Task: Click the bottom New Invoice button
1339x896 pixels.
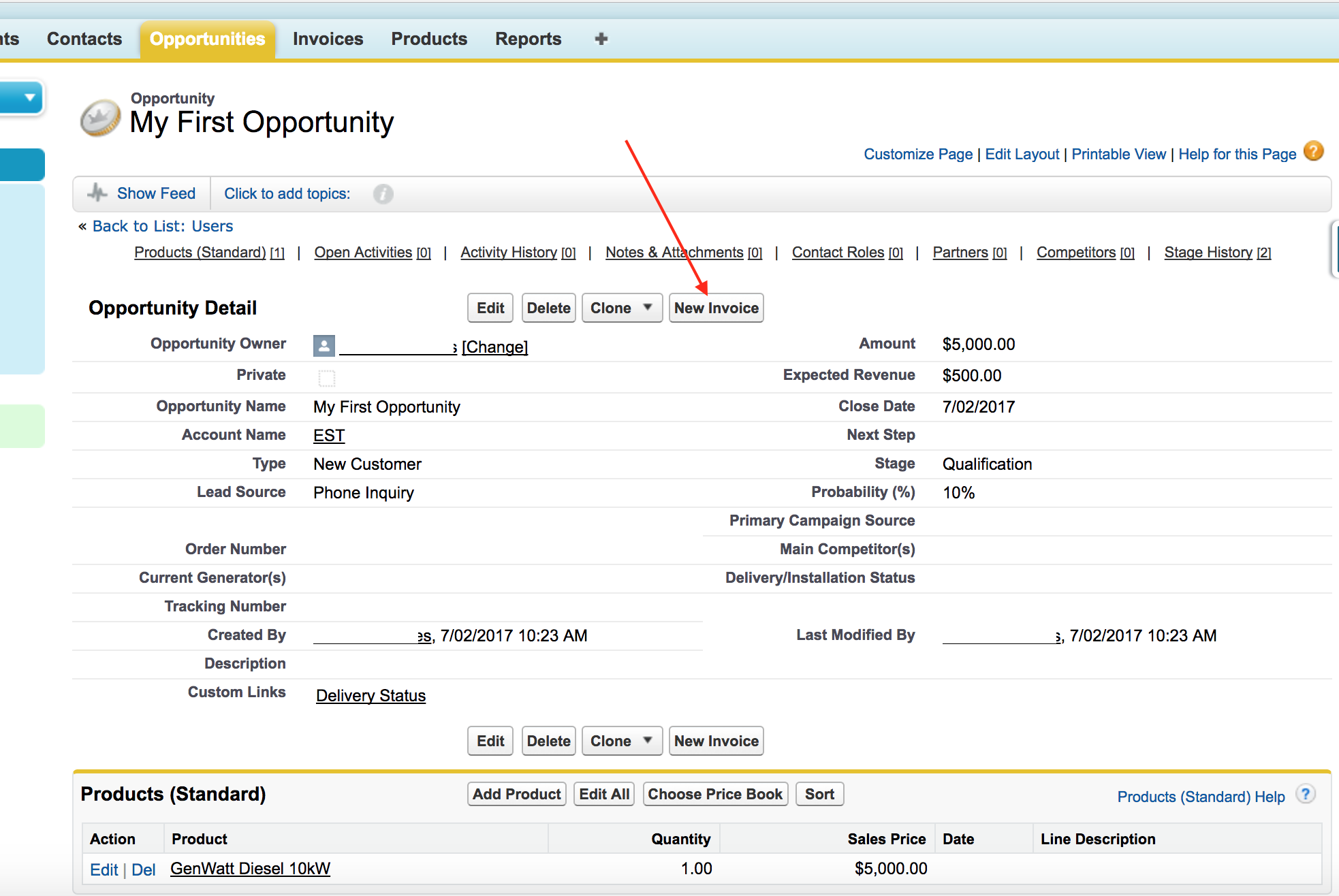Action: 716,741
